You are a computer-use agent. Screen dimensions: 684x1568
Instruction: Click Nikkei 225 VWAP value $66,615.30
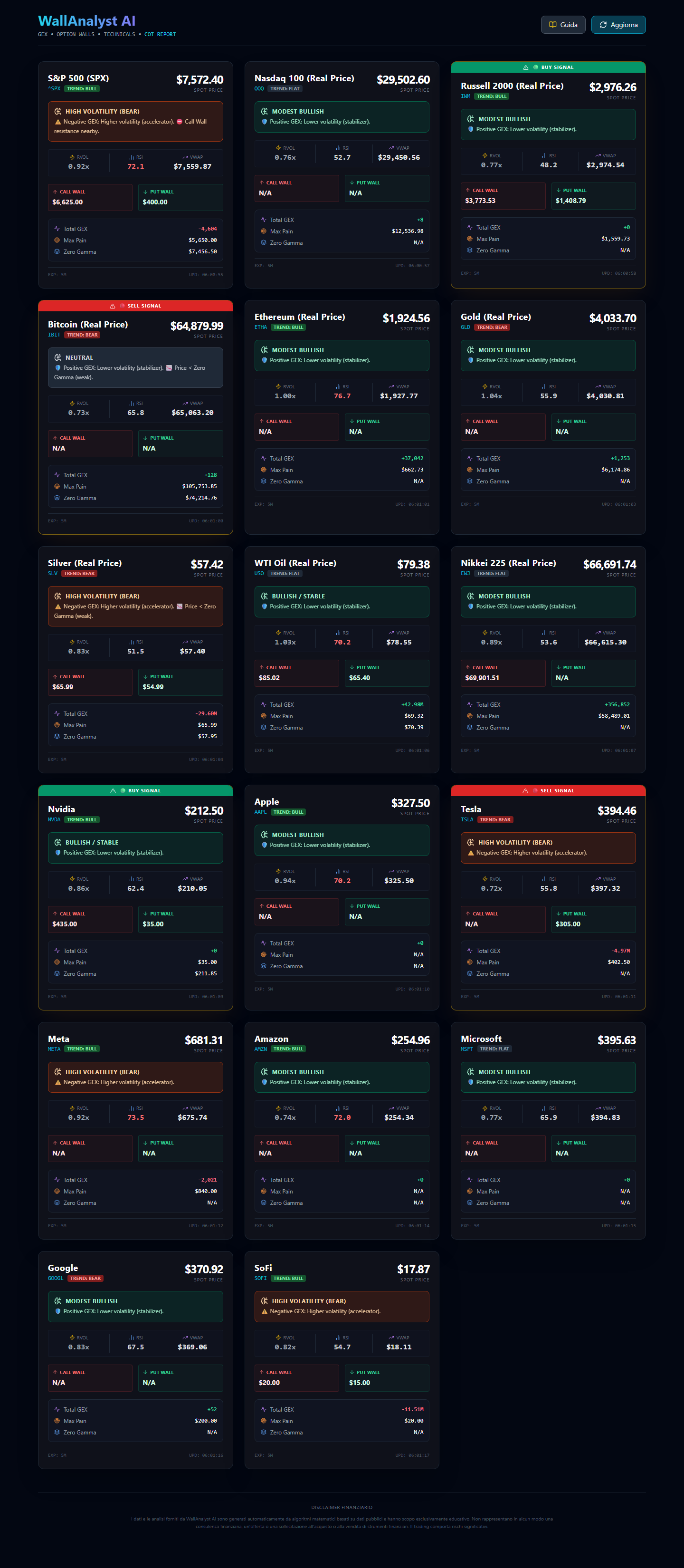605,642
